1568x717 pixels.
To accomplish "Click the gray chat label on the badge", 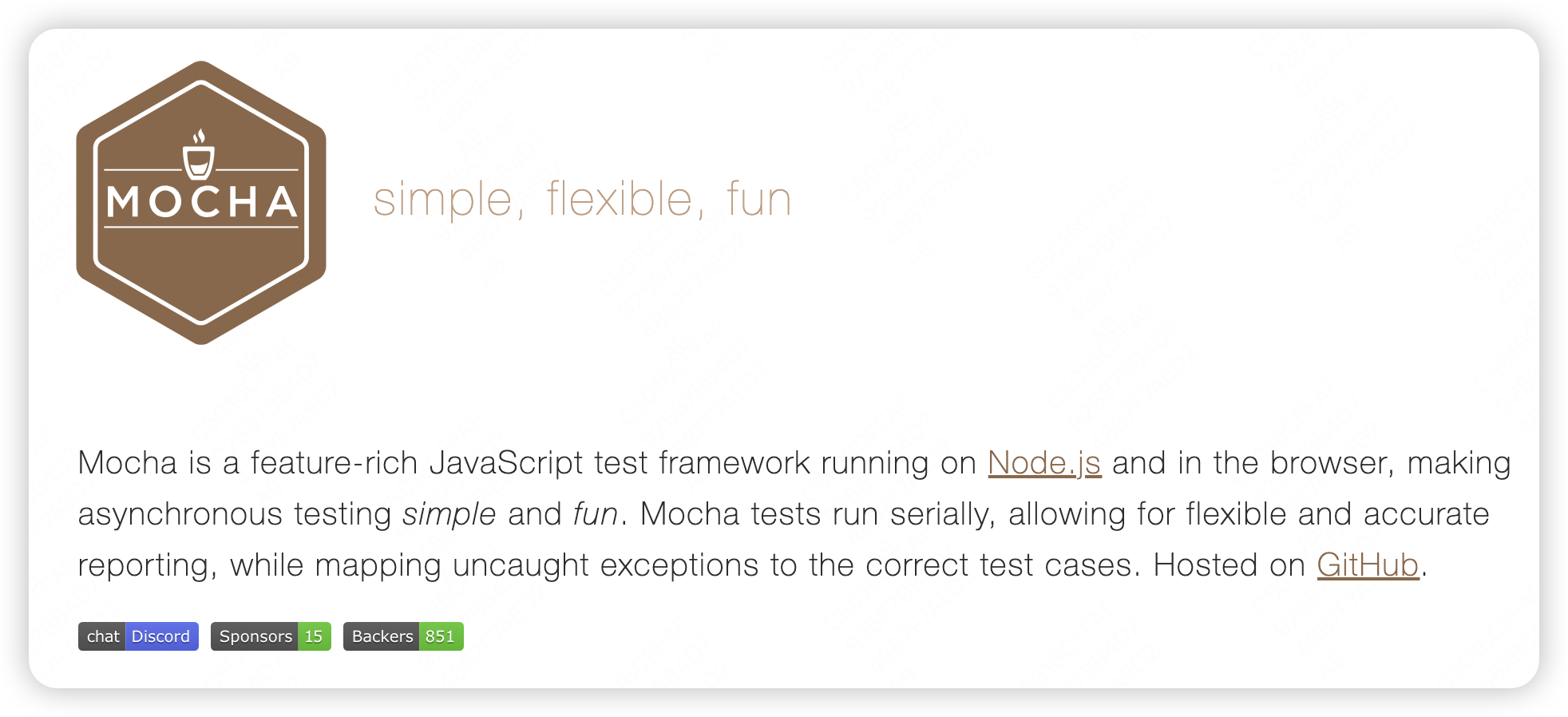I will click(102, 636).
